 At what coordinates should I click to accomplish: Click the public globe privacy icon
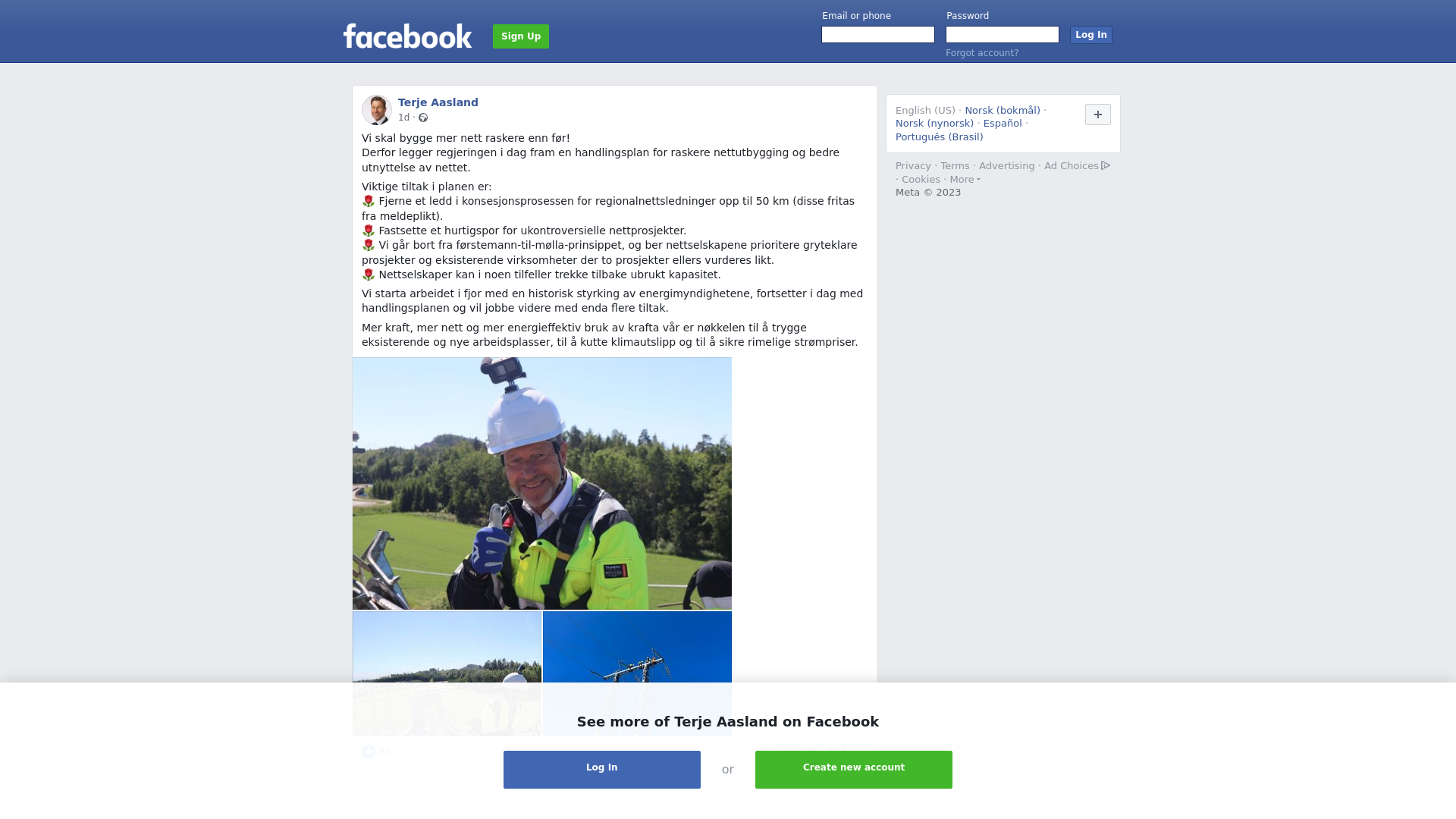(423, 118)
